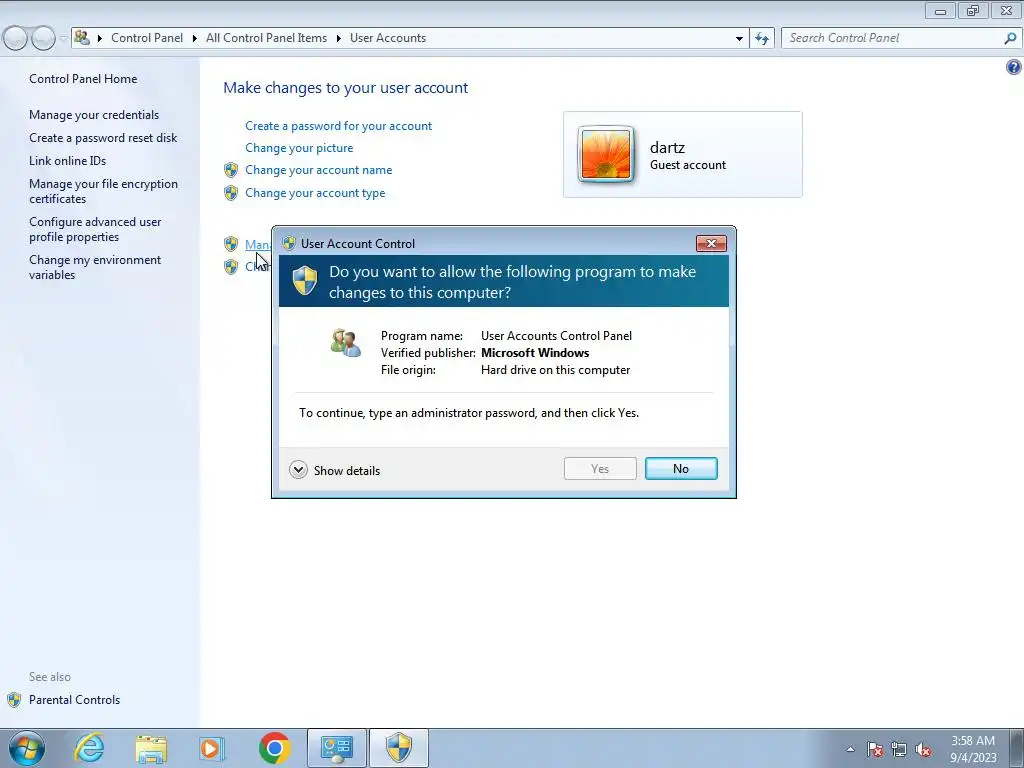Select Create a password reset disk
The height and width of the screenshot is (768, 1024).
point(103,138)
